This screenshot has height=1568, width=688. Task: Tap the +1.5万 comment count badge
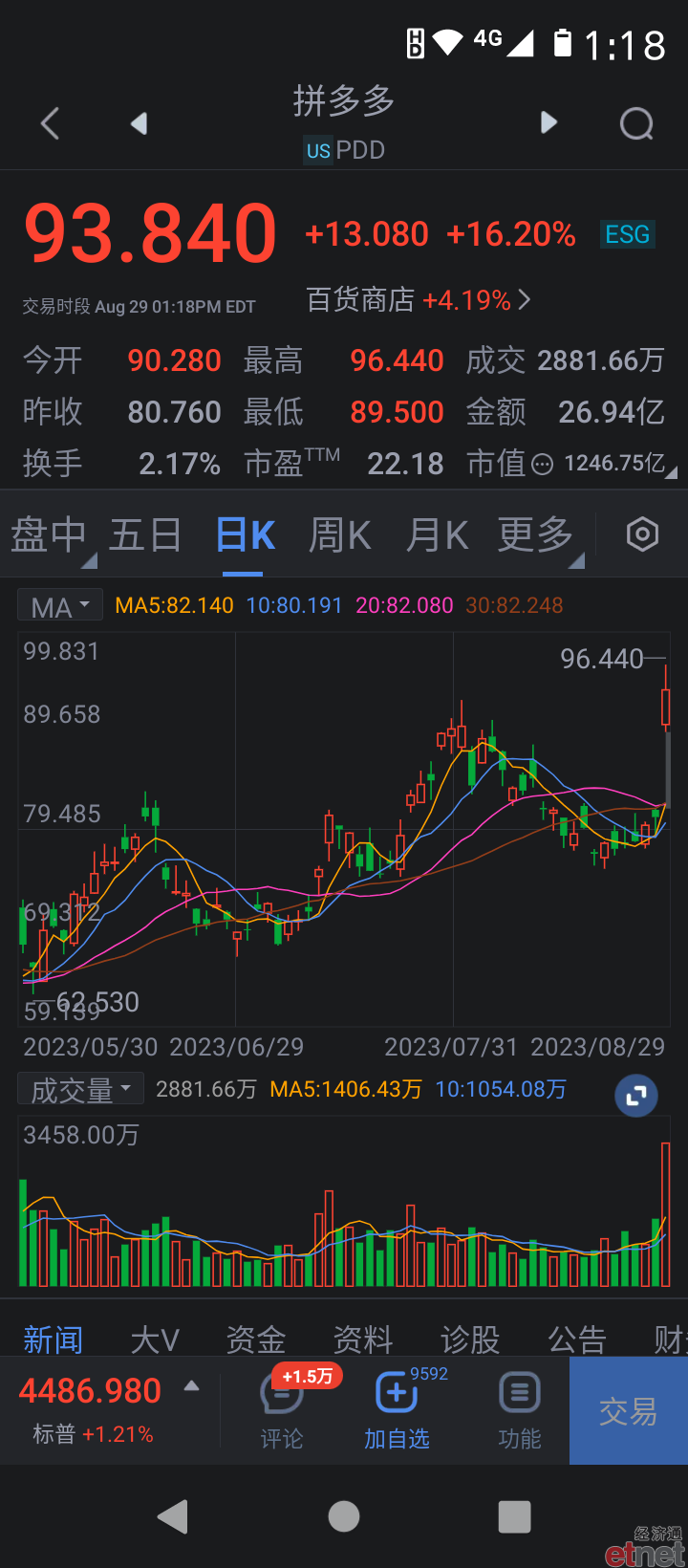[307, 1377]
